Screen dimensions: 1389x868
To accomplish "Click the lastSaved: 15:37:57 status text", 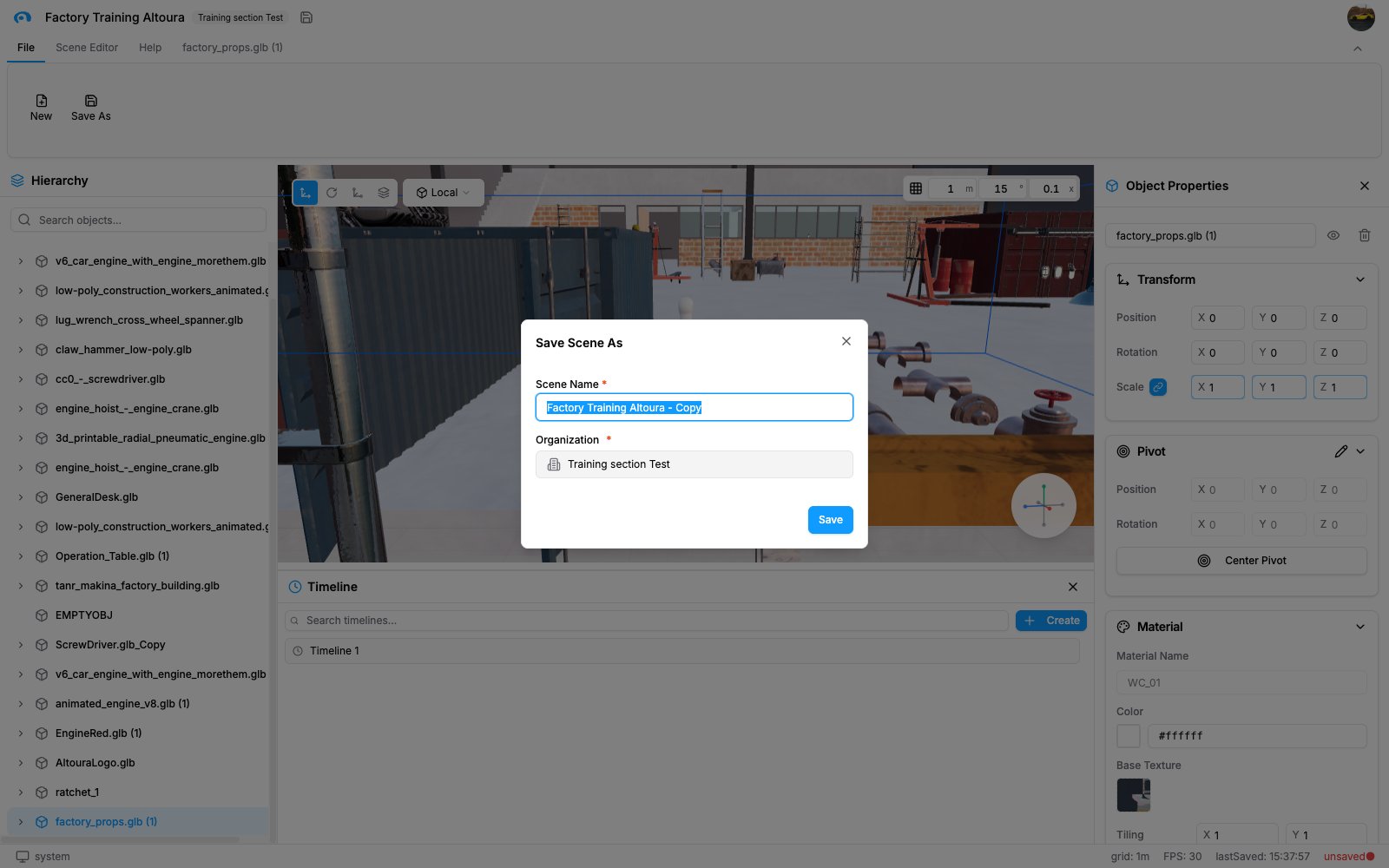I will click(1262, 857).
